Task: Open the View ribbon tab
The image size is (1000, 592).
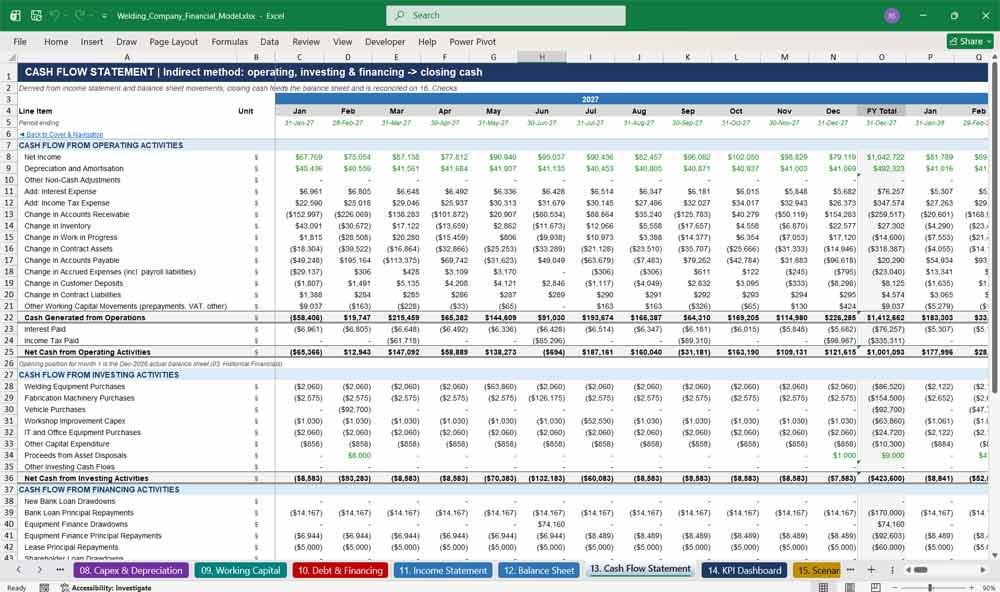Action: (342, 41)
